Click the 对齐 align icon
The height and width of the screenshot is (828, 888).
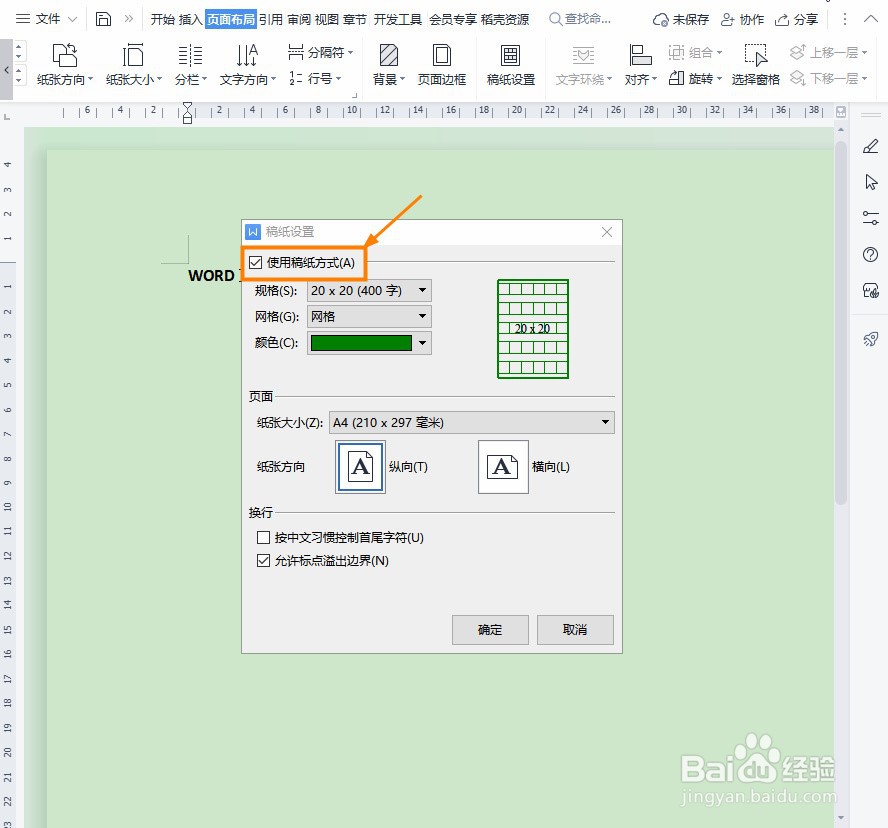(641, 56)
